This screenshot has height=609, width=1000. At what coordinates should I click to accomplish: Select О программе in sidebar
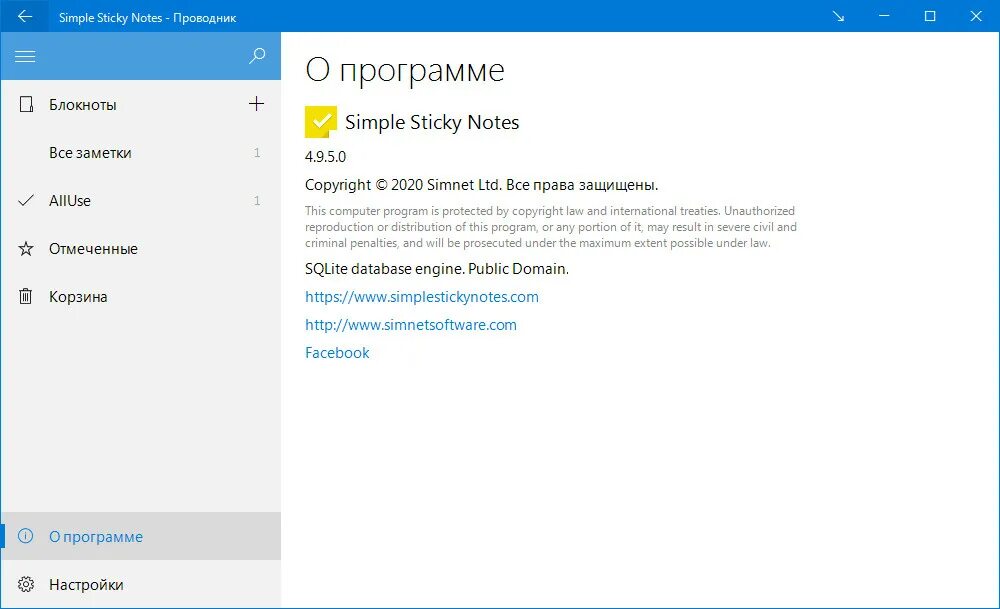click(x=141, y=536)
